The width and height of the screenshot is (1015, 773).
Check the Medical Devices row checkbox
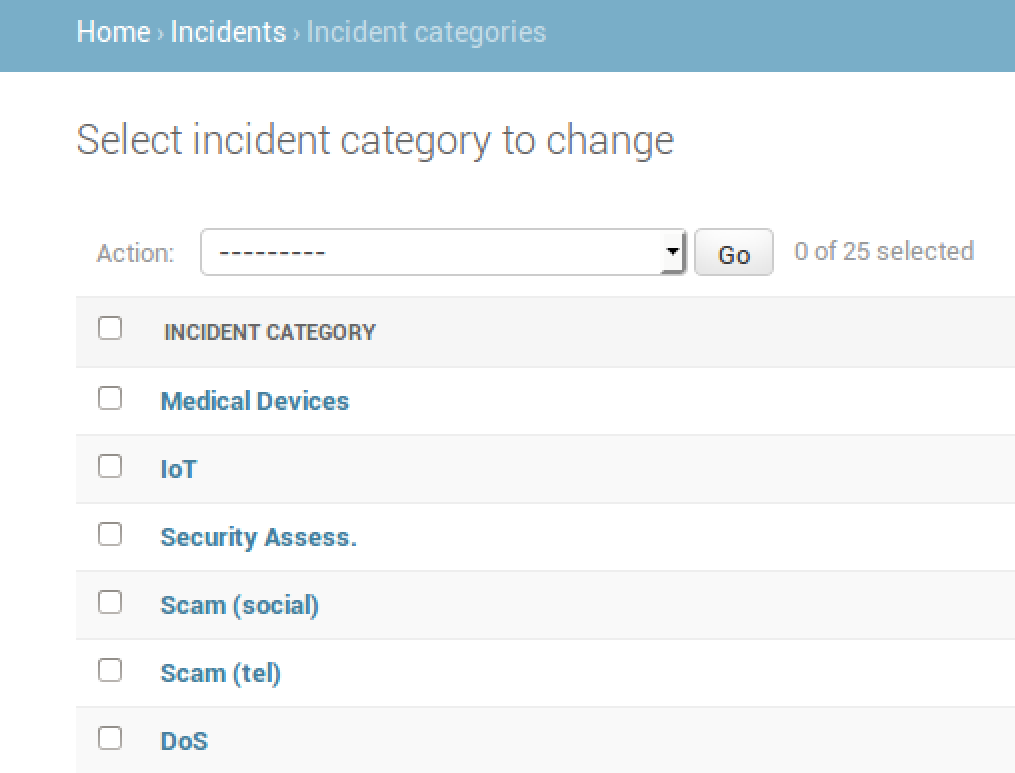pyautogui.click(x=110, y=397)
